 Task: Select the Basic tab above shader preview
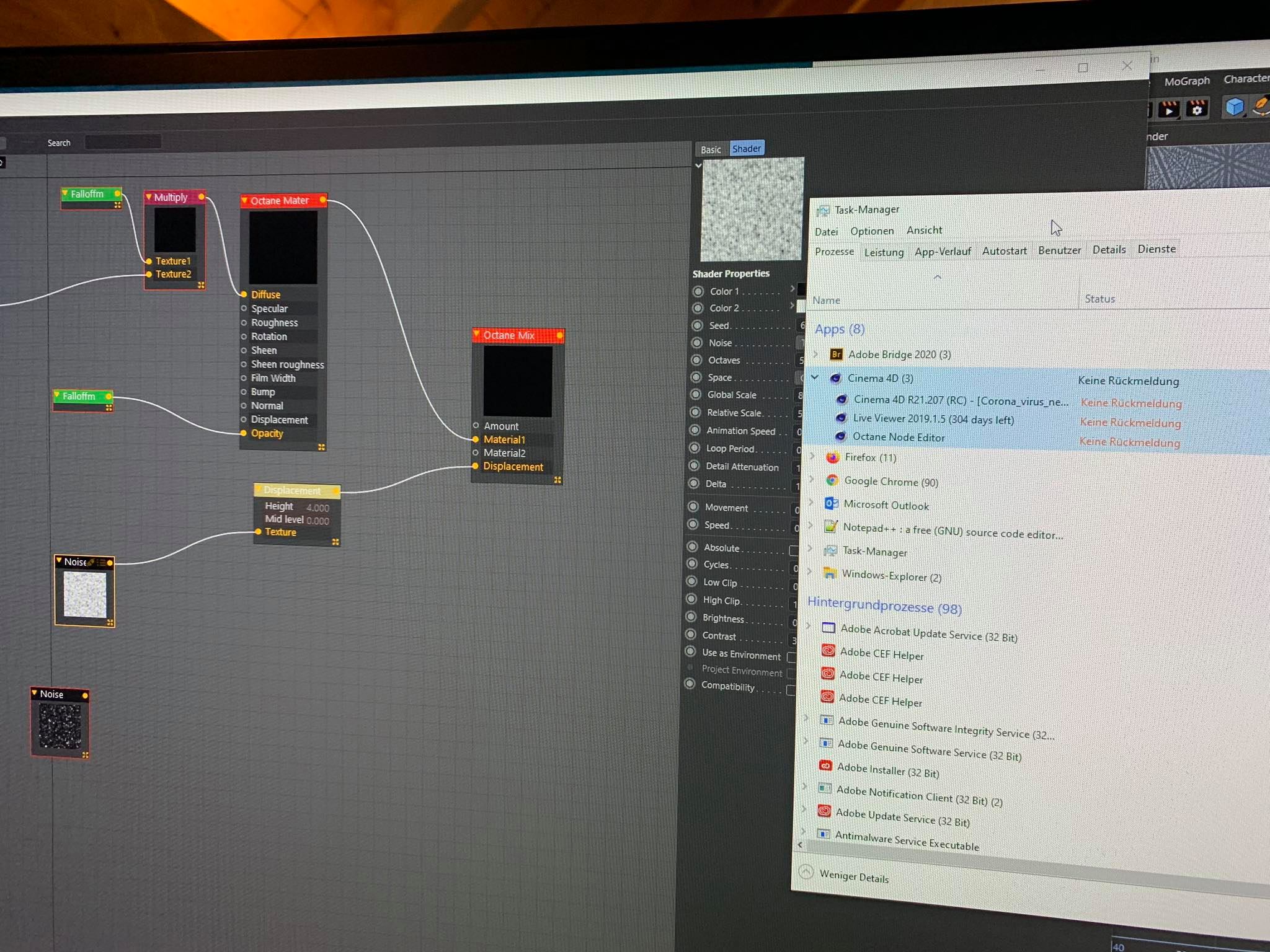tap(711, 150)
